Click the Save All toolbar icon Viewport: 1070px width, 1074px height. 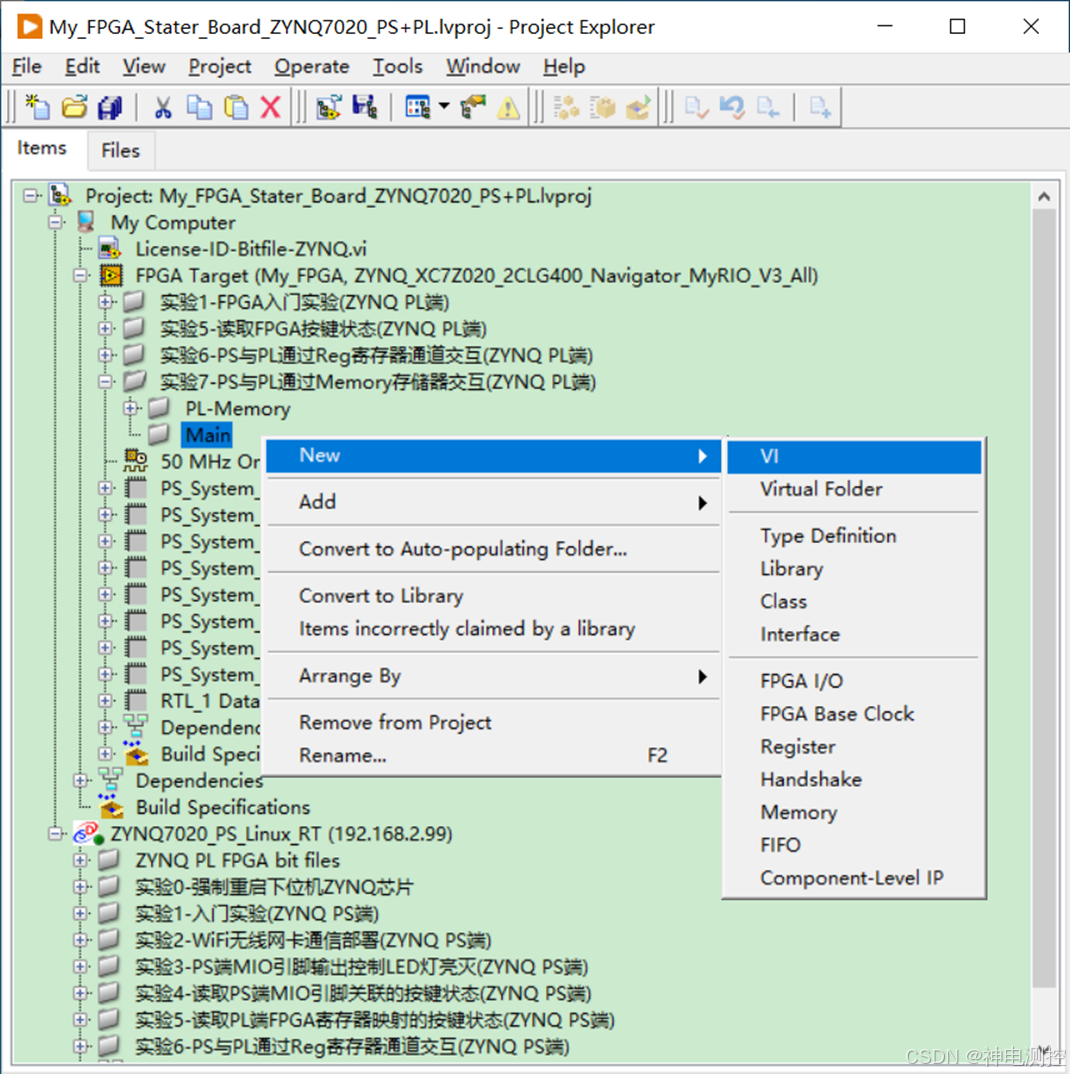click(110, 107)
